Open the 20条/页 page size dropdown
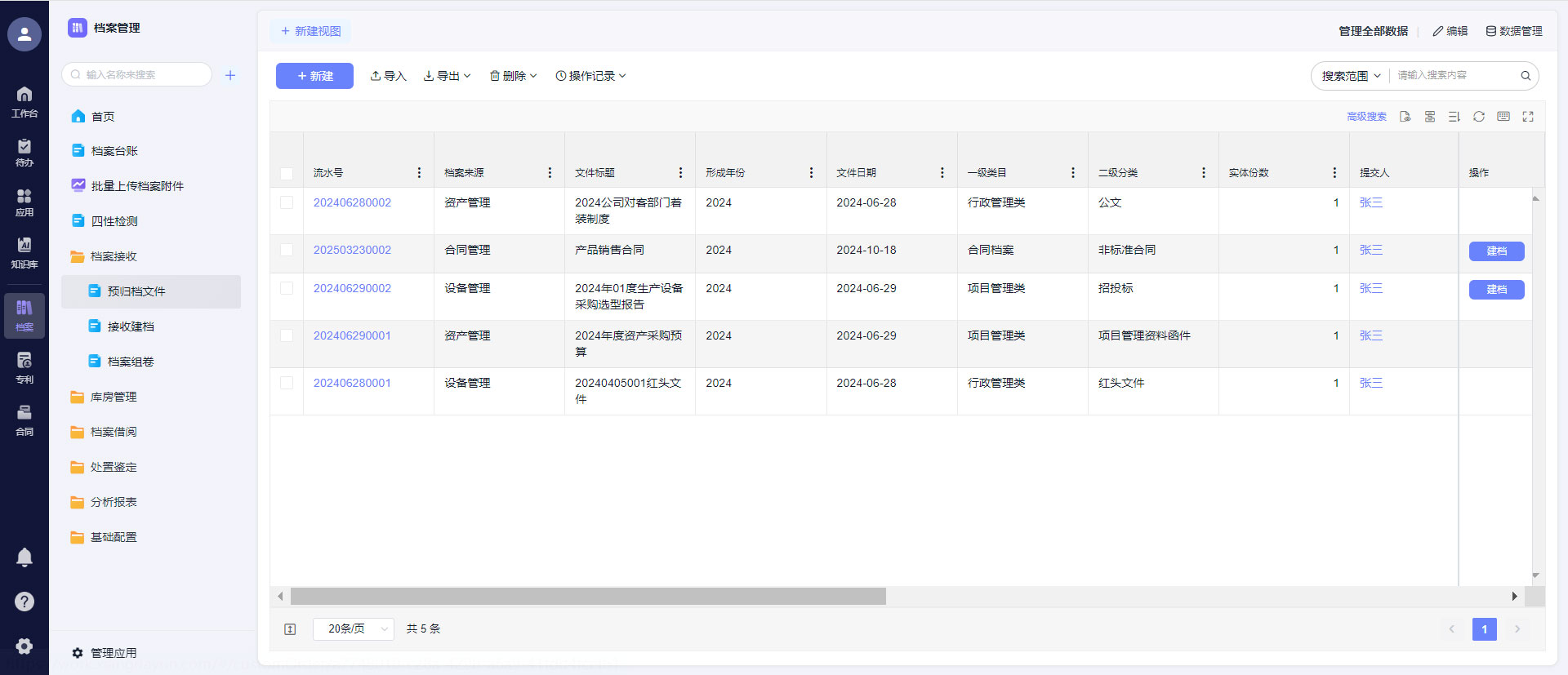1568x675 pixels. click(354, 628)
